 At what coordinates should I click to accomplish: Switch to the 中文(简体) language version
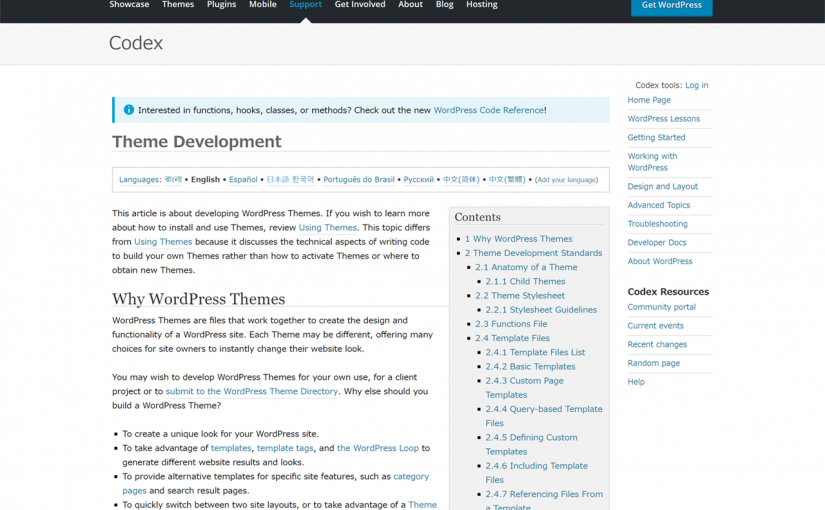461,179
